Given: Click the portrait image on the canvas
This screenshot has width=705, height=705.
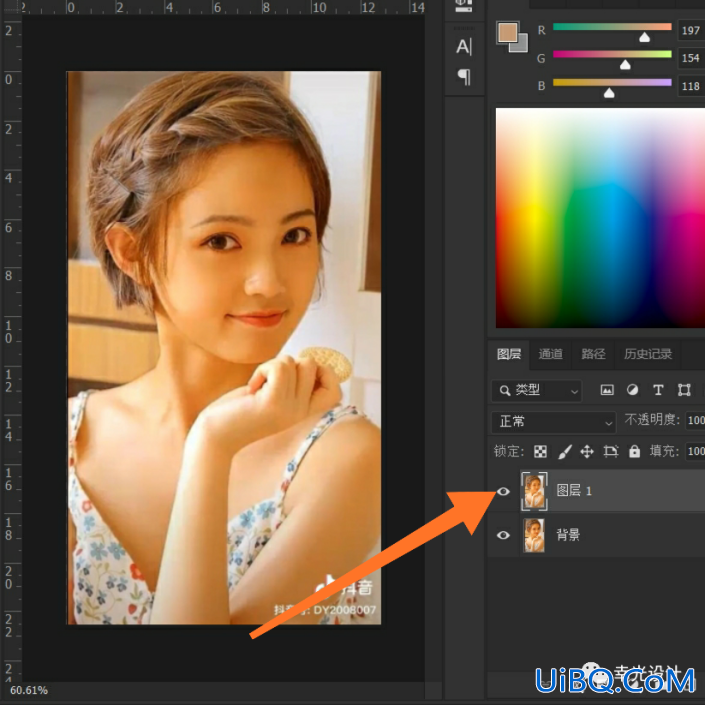Looking at the screenshot, I should (x=224, y=348).
